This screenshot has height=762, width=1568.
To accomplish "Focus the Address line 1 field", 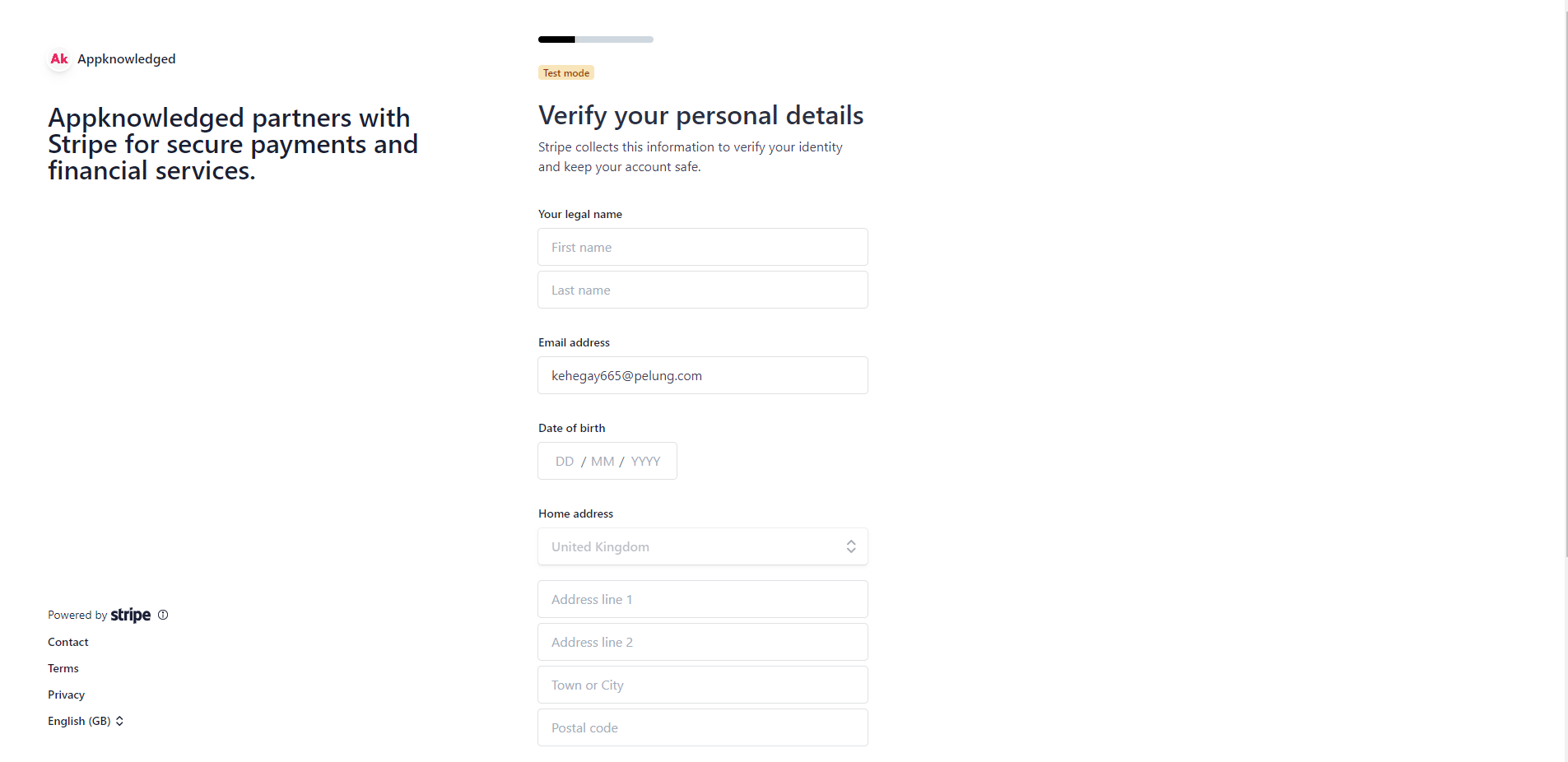I will (702, 599).
